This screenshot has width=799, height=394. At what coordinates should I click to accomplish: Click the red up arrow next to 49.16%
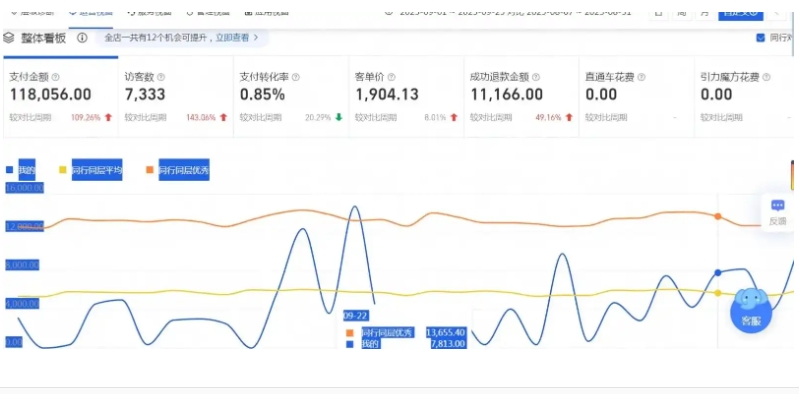(x=569, y=117)
